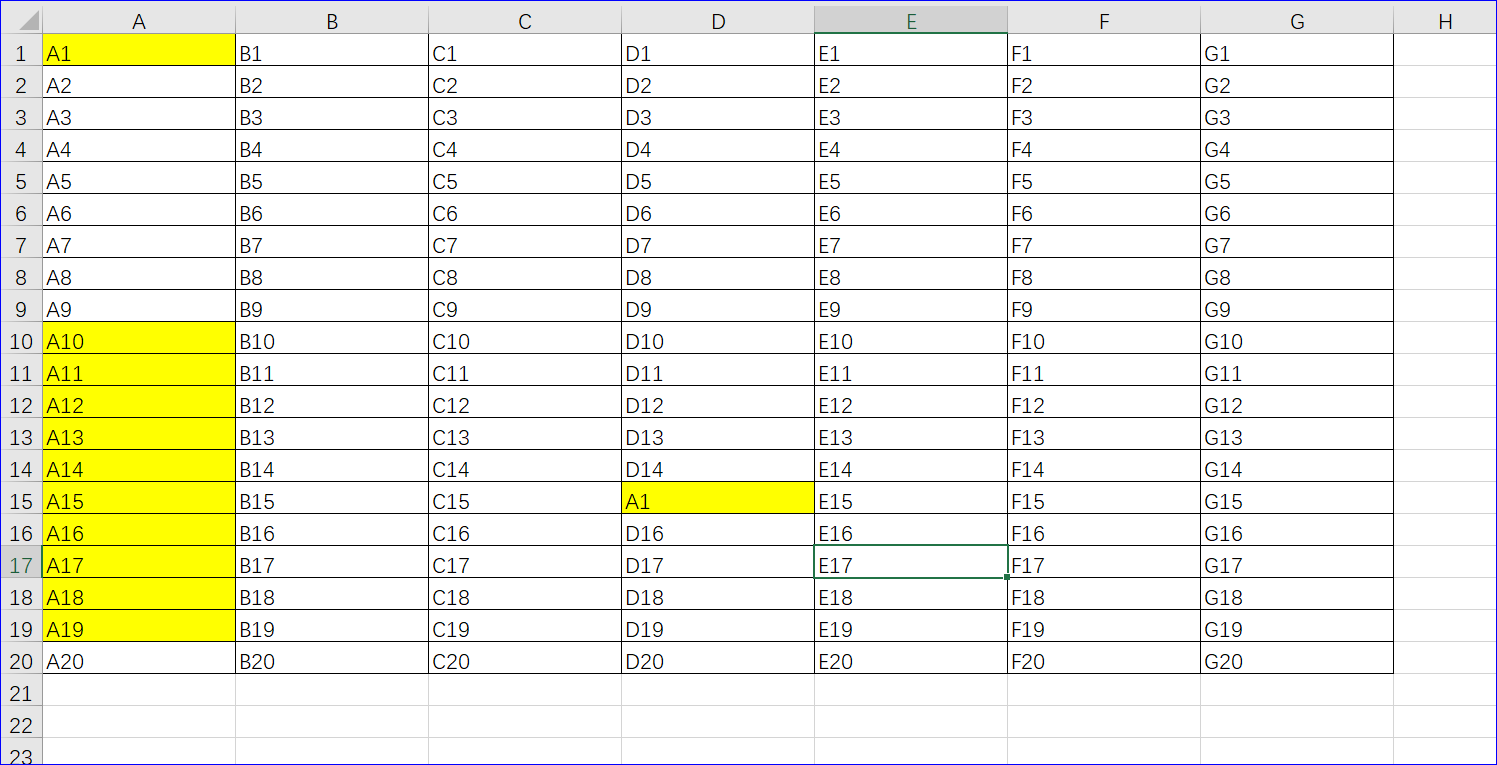Click the highlighted cell A18

[139, 594]
